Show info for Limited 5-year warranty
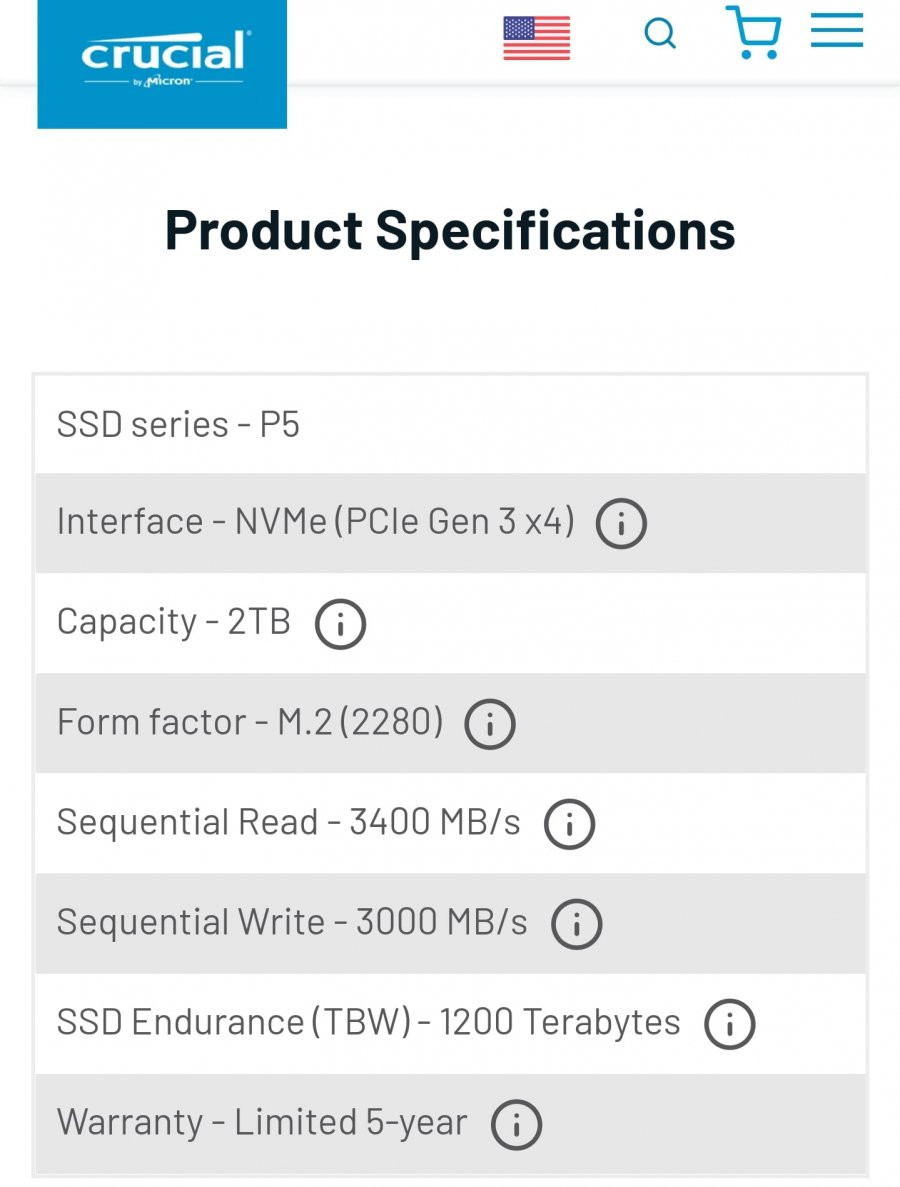900x1187 pixels. click(516, 1124)
